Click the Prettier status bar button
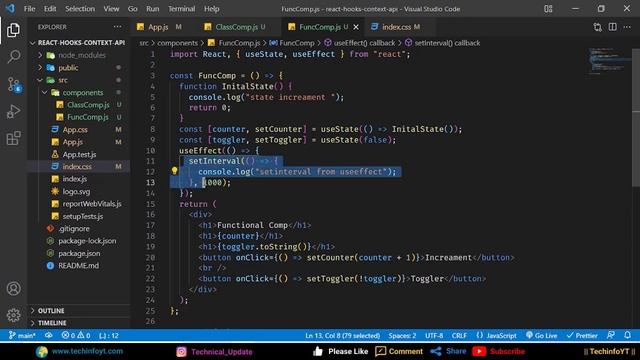Image resolution: width=640 pixels, height=360 pixels. [582, 336]
